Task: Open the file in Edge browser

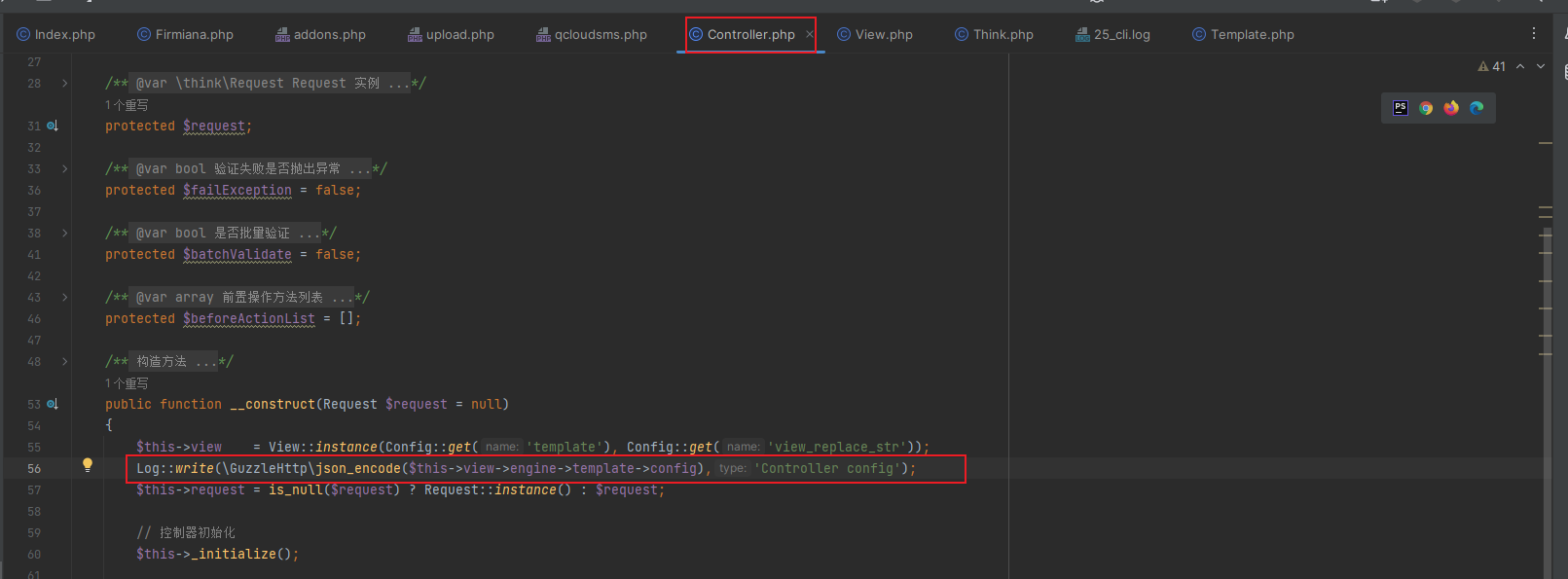Action: point(1477,108)
